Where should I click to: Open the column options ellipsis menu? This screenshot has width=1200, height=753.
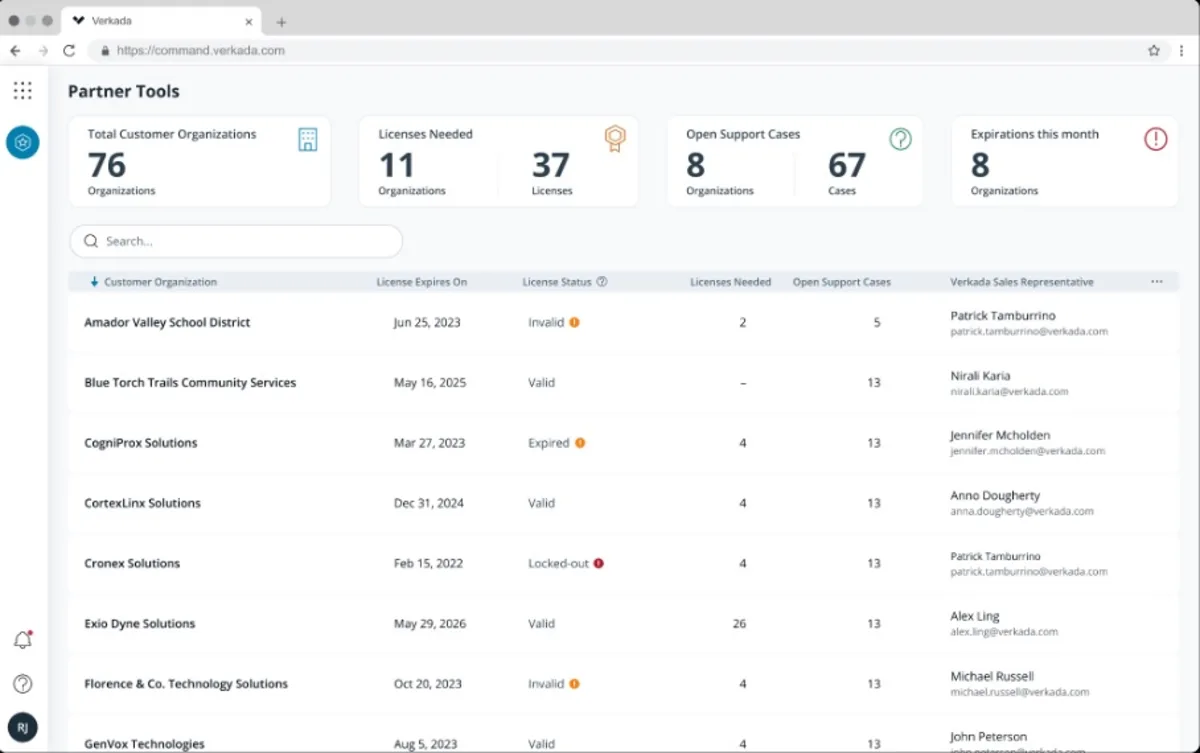[1157, 281]
